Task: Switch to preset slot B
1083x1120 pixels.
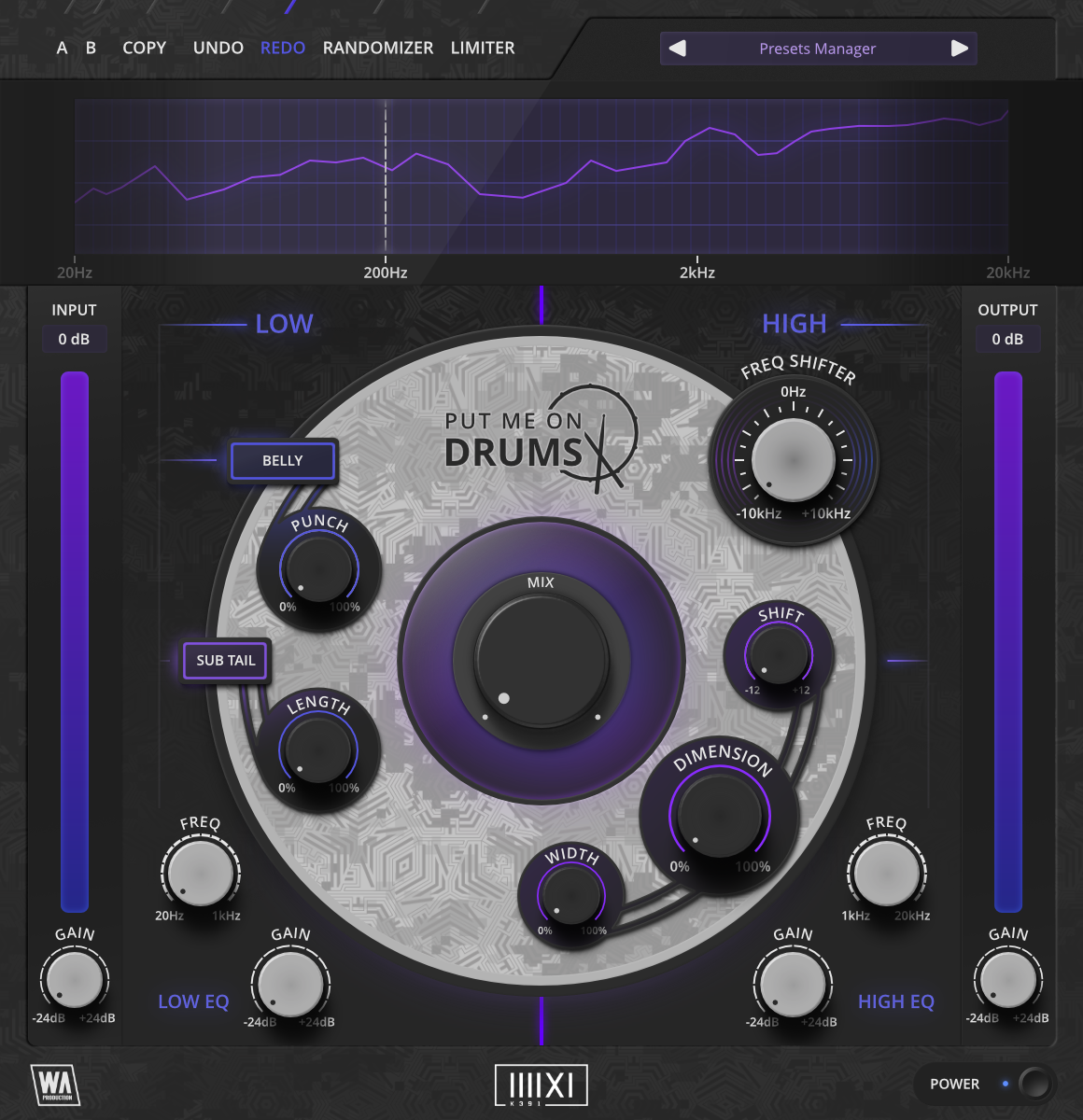Action: (90, 48)
